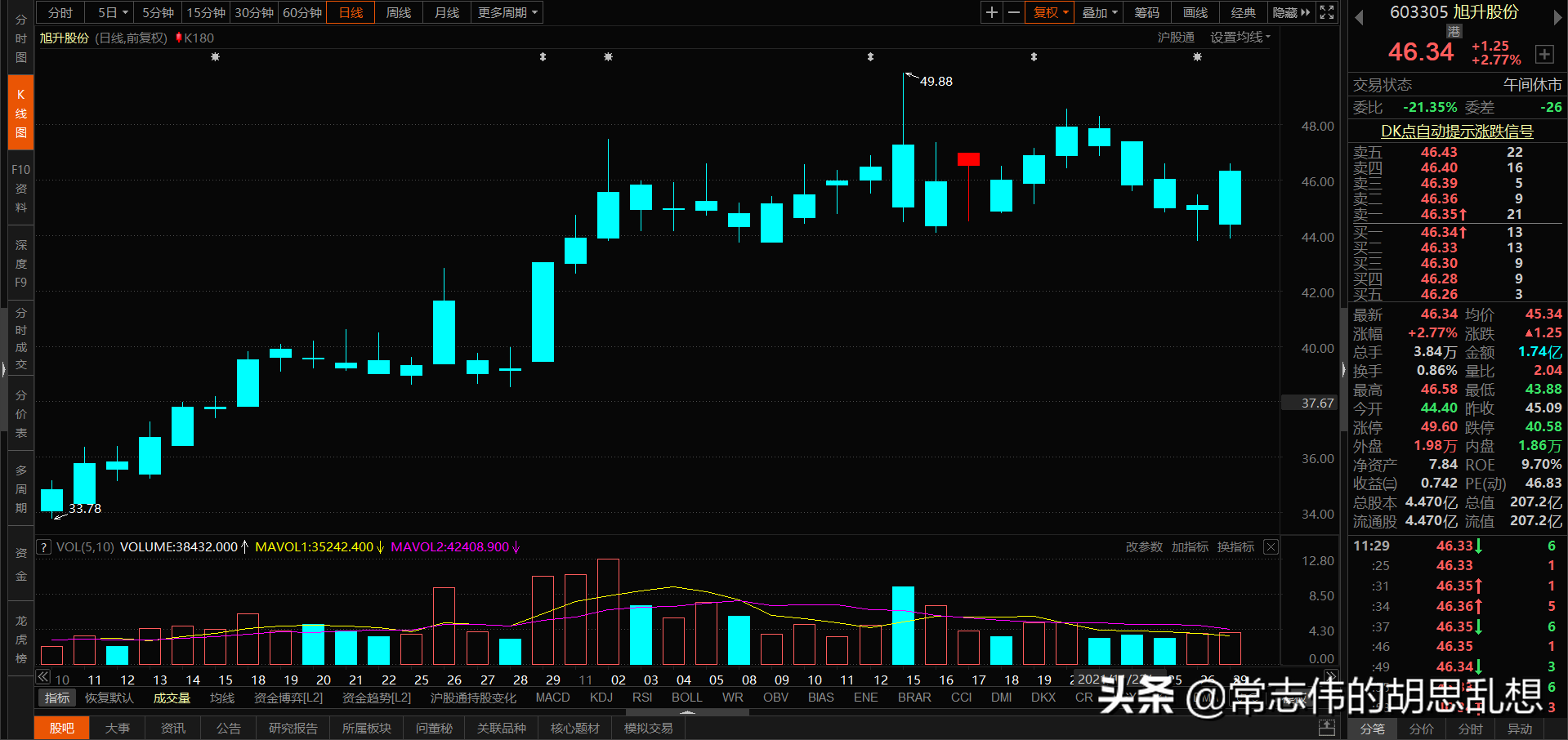
Task: Open 分时图 from the left sidebar
Action: (20, 37)
